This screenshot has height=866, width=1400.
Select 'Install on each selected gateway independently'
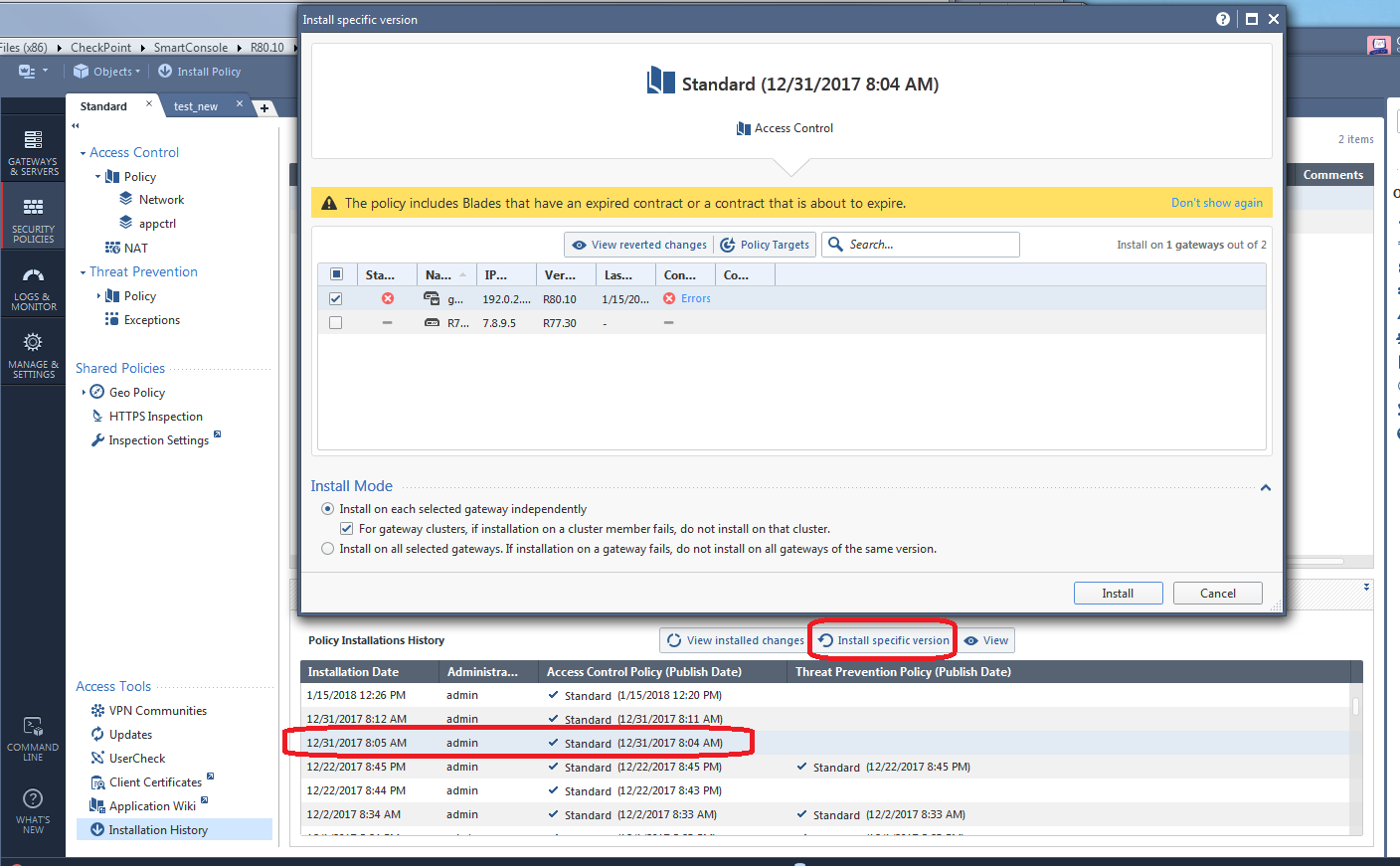point(327,509)
